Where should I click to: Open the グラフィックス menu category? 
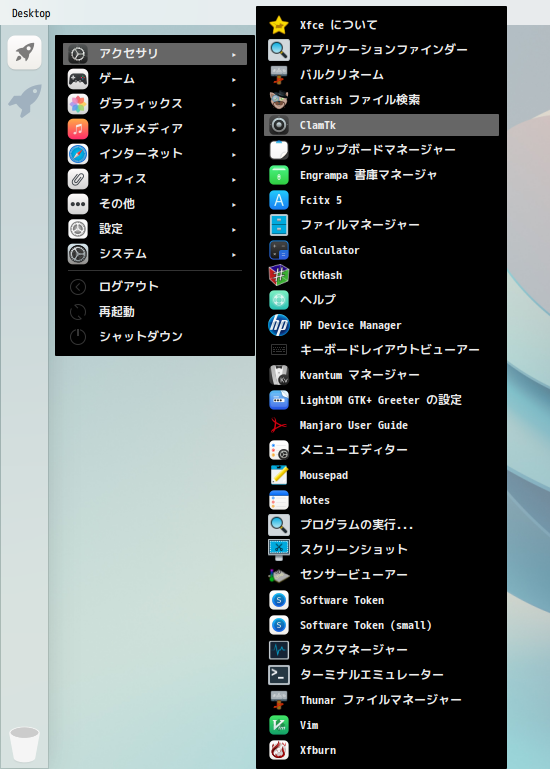[x=155, y=103]
